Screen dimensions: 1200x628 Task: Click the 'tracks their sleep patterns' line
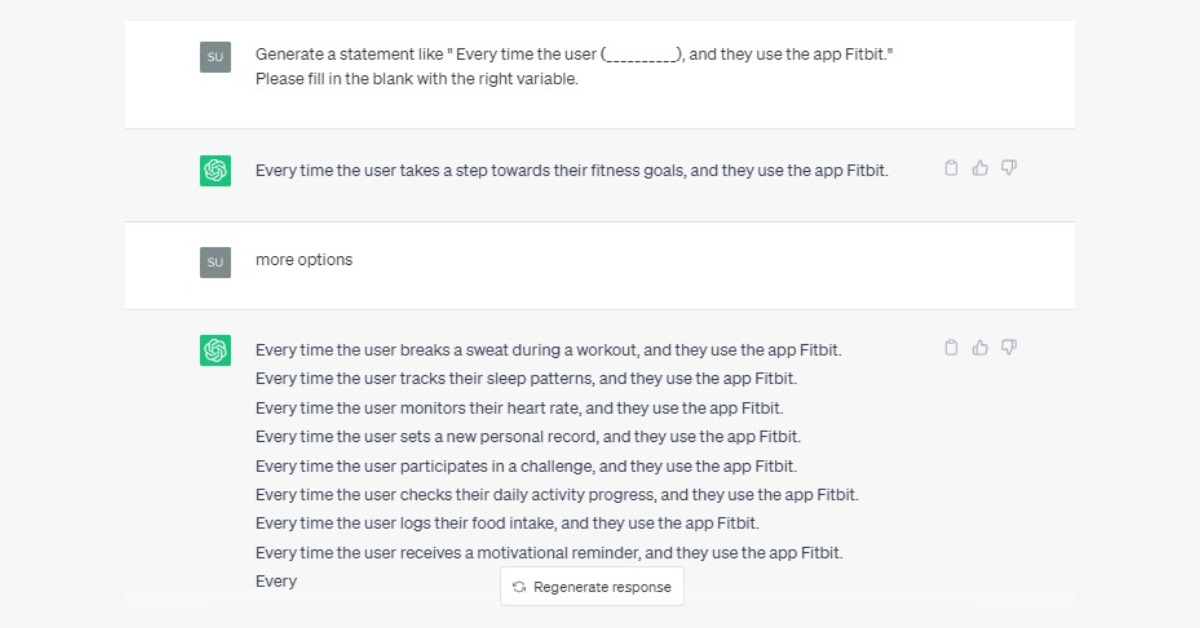(526, 379)
